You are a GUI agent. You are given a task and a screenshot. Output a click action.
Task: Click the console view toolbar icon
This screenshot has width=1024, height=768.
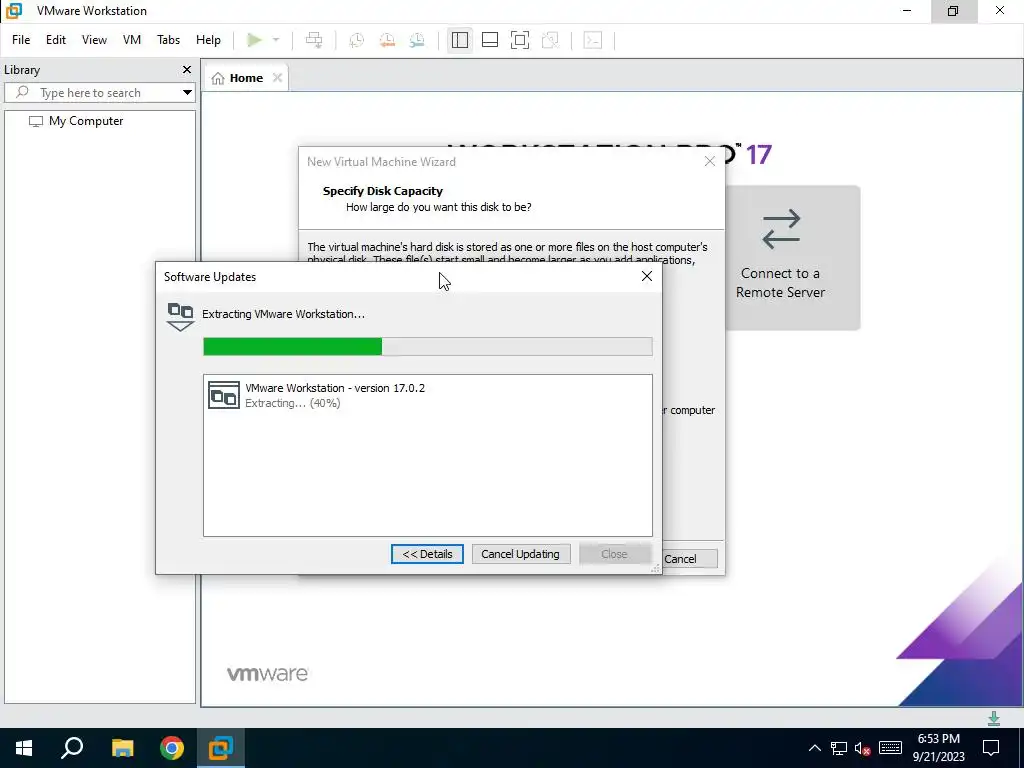593,40
